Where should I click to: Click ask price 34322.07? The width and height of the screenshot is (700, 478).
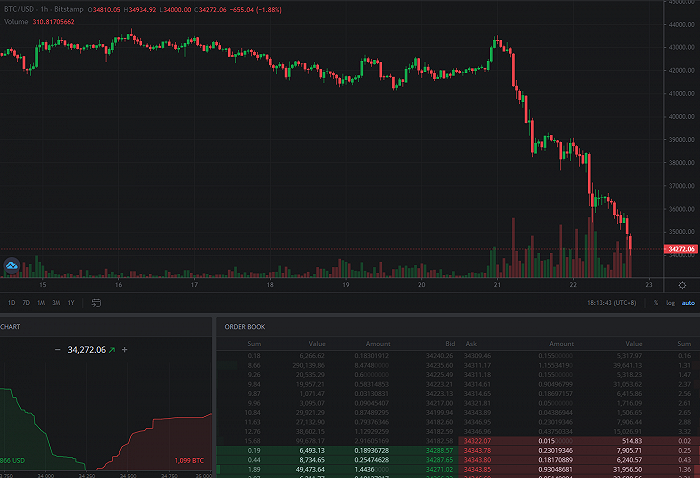(x=477, y=441)
